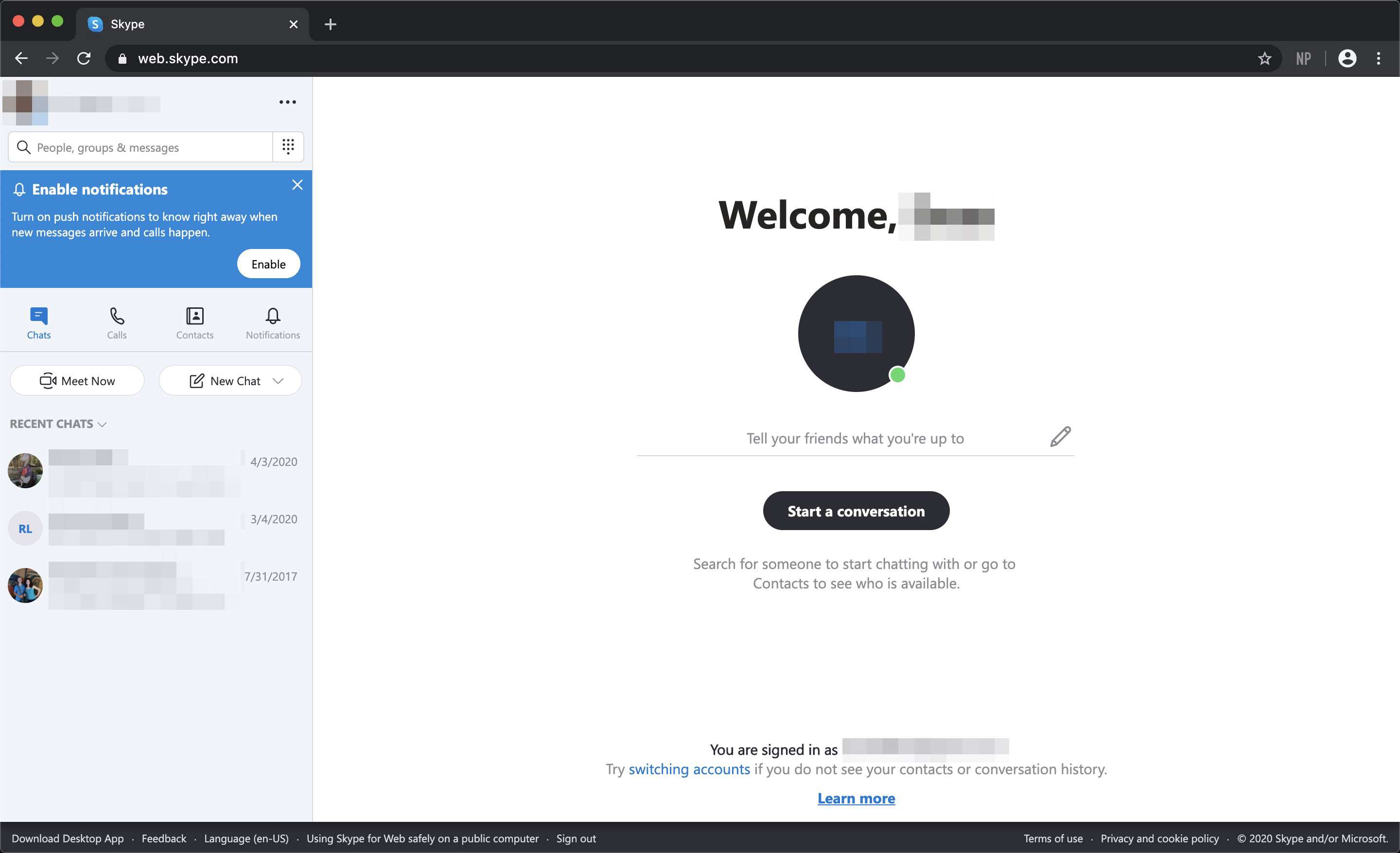
Task: Click Start a conversation button
Action: (856, 510)
